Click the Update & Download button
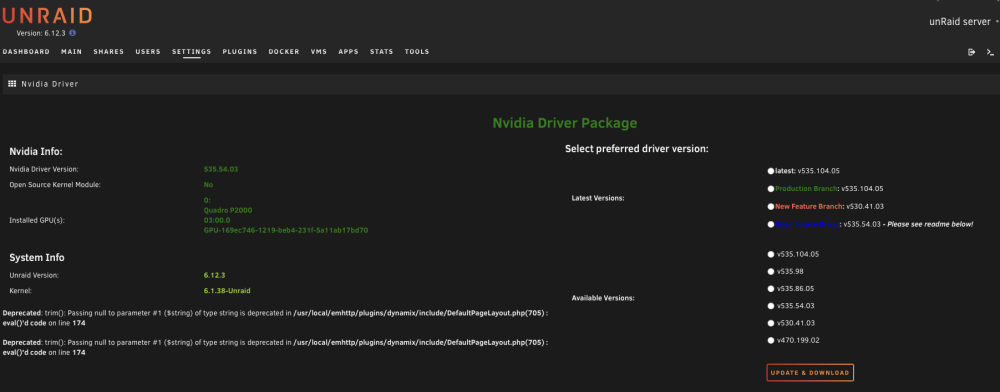Viewport: 1000px width, 392px height. pyautogui.click(x=810, y=373)
